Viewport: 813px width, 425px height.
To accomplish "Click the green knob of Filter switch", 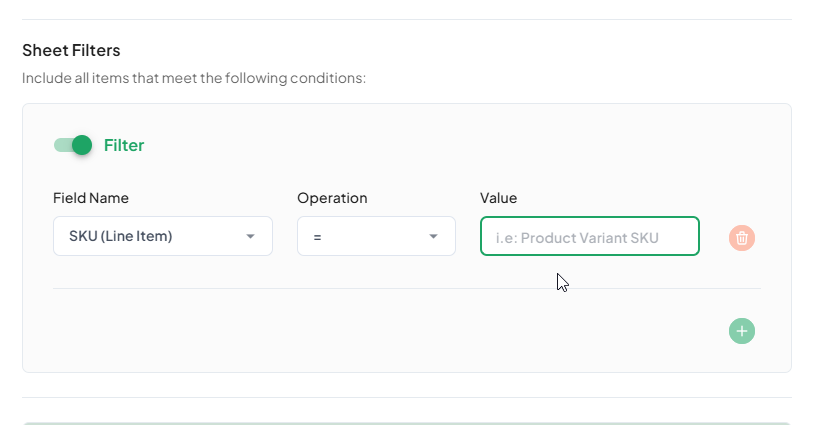I will click(x=82, y=145).
